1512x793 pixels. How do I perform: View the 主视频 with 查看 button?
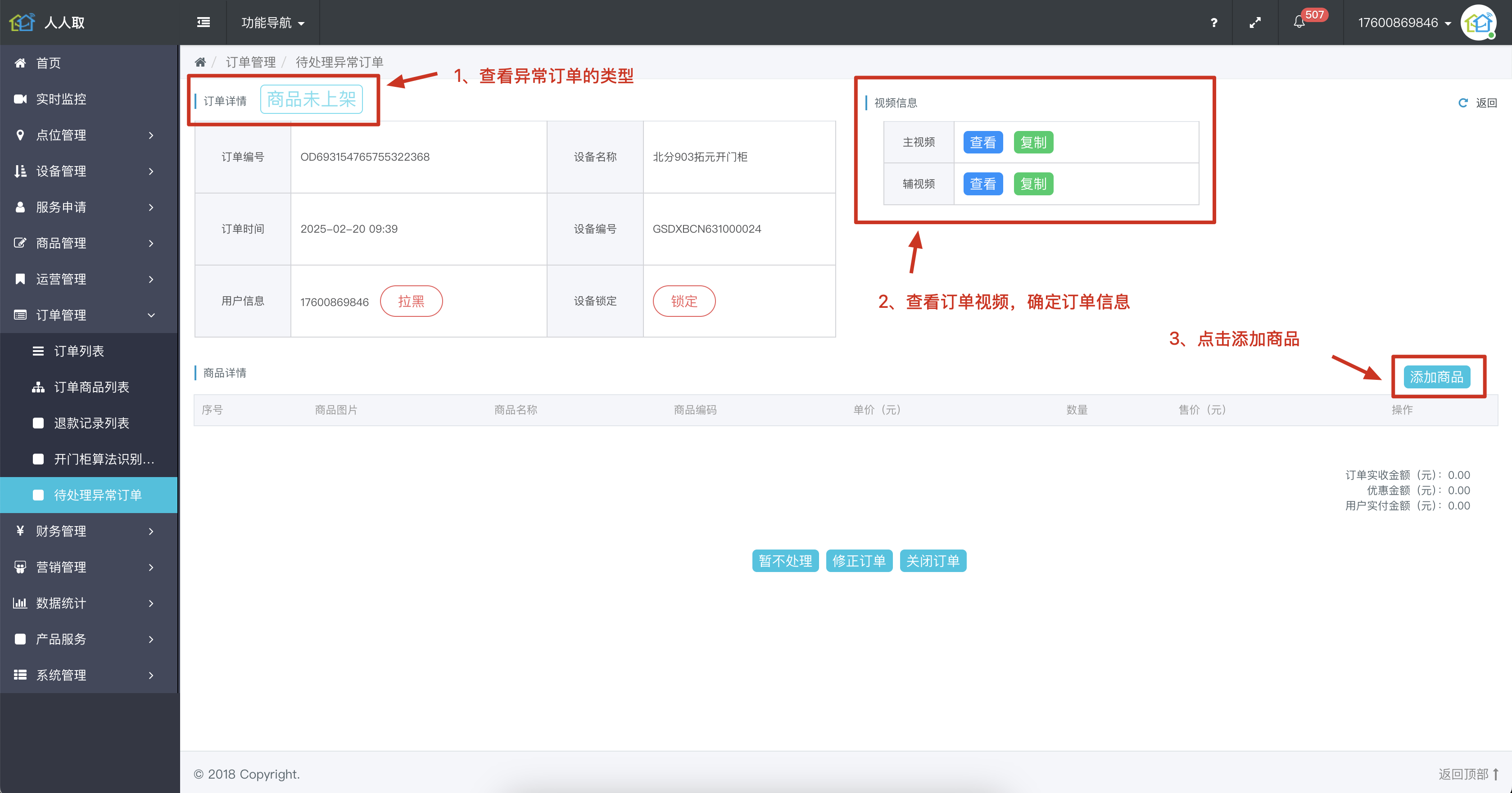point(983,143)
